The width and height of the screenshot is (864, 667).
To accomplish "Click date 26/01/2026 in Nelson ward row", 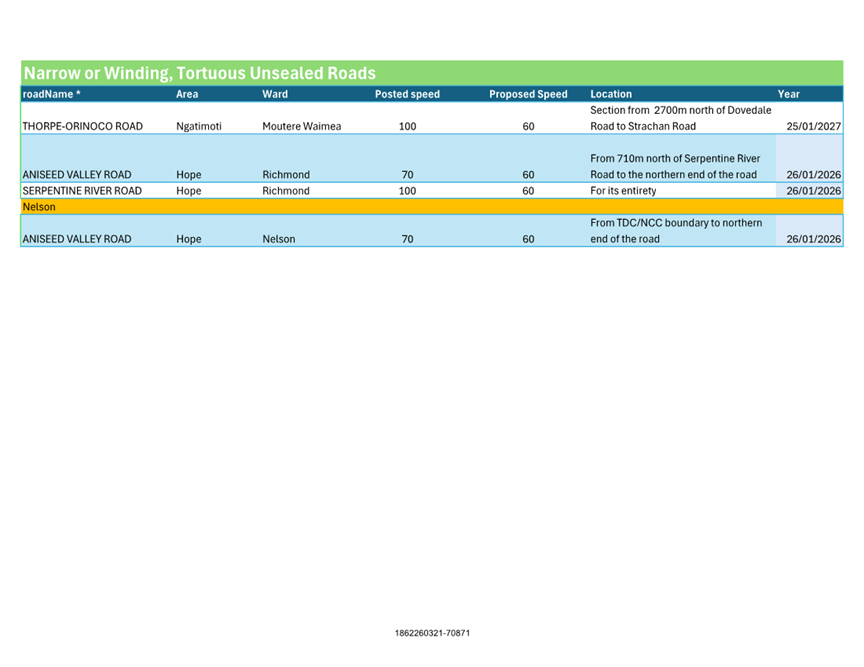I will point(813,239).
